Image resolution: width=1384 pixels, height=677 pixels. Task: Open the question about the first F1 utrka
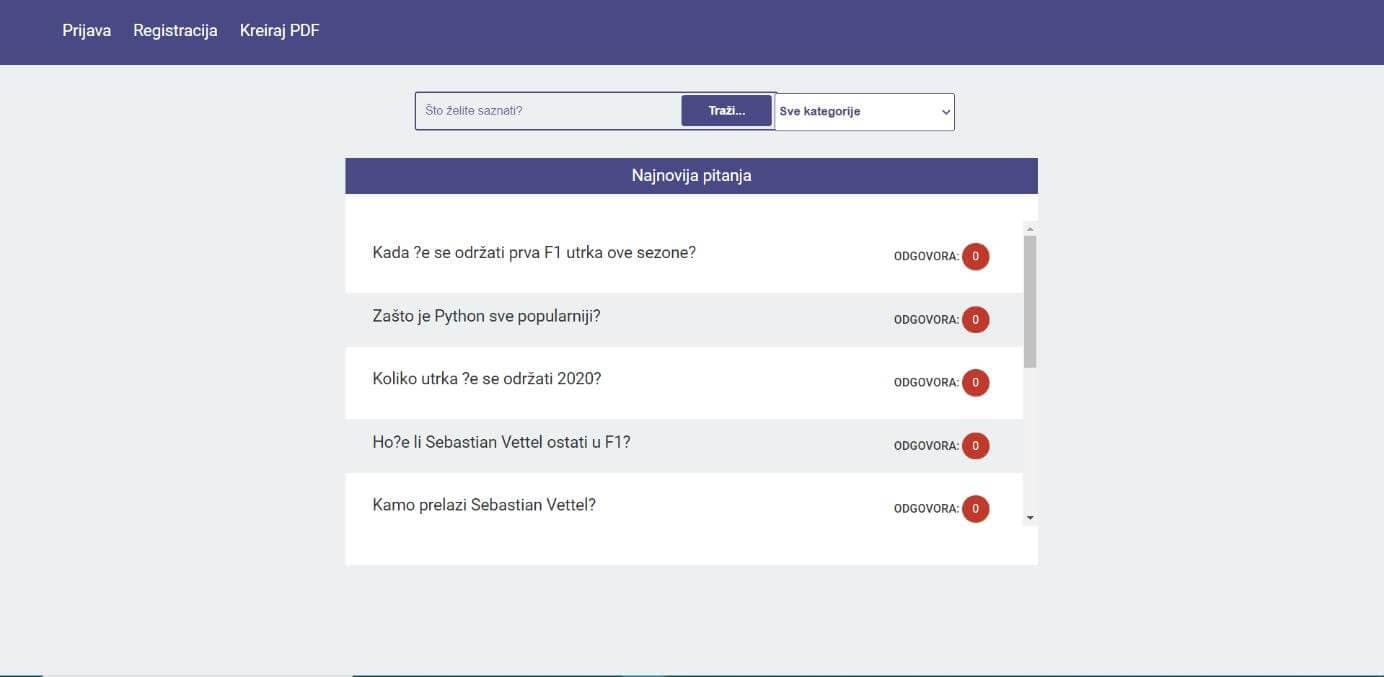pos(534,252)
